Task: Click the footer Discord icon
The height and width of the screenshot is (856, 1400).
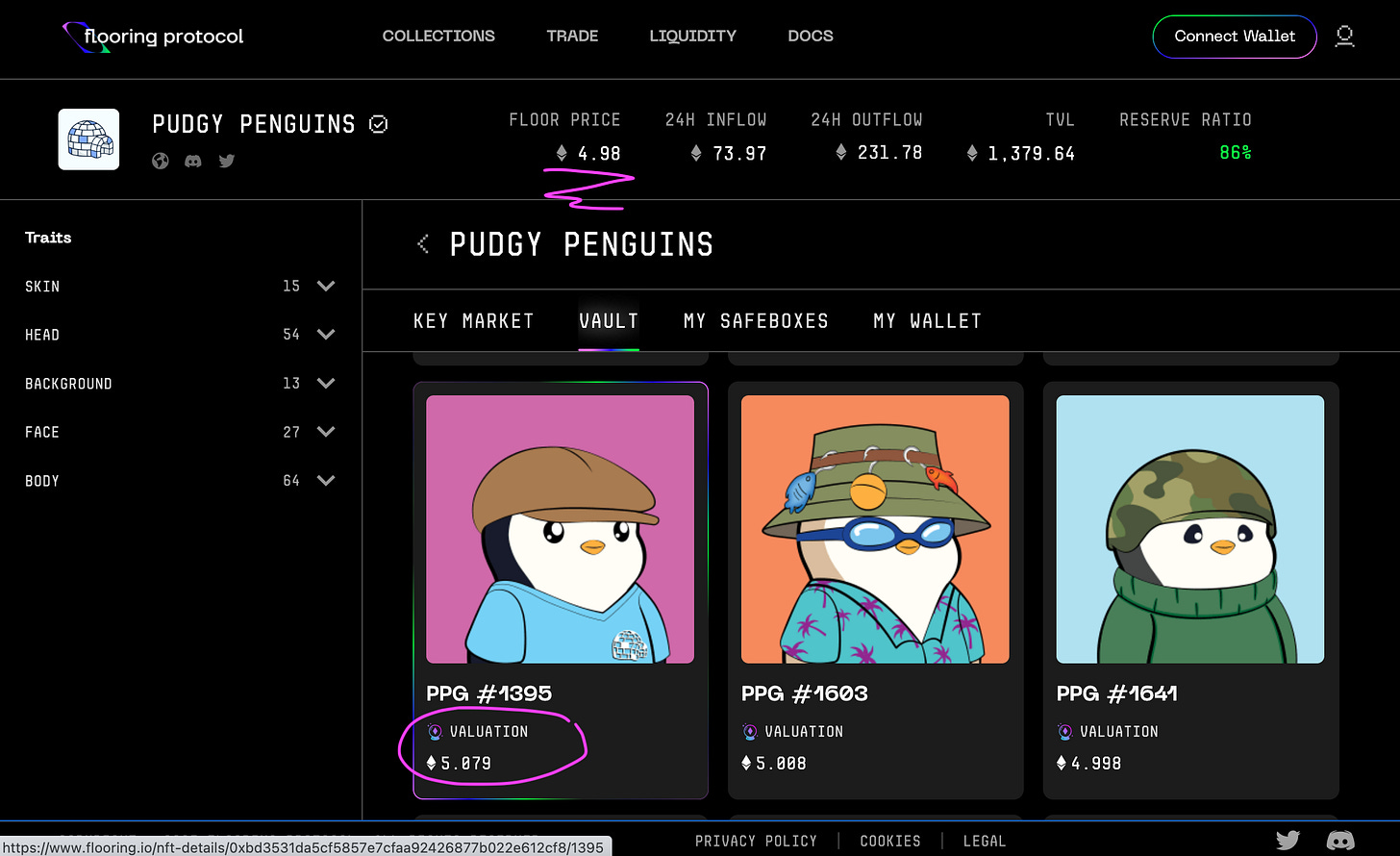Action: (1340, 841)
